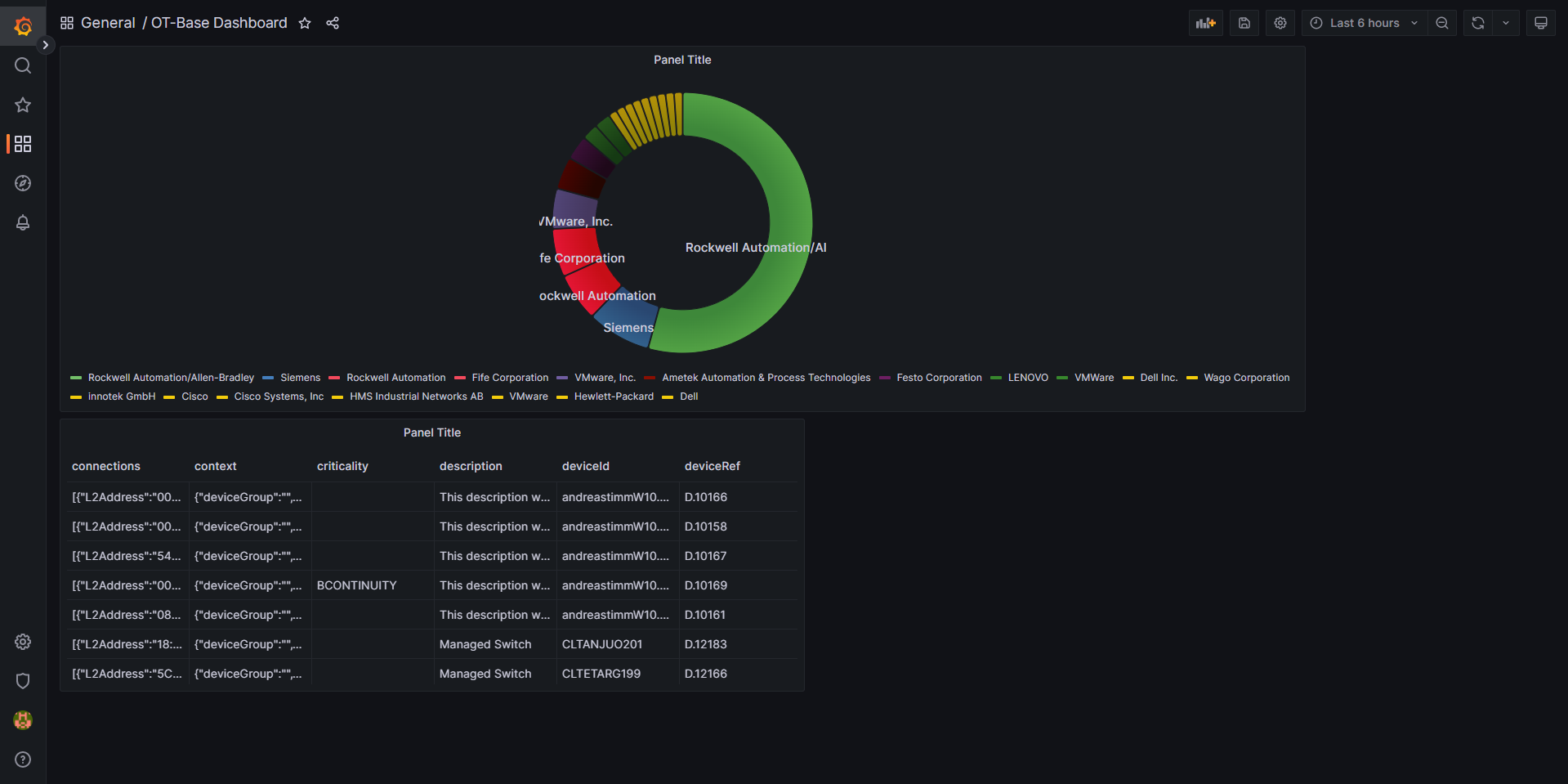The image size is (1568, 784).
Task: Click the blue Siemens pie slice
Action: click(x=627, y=316)
